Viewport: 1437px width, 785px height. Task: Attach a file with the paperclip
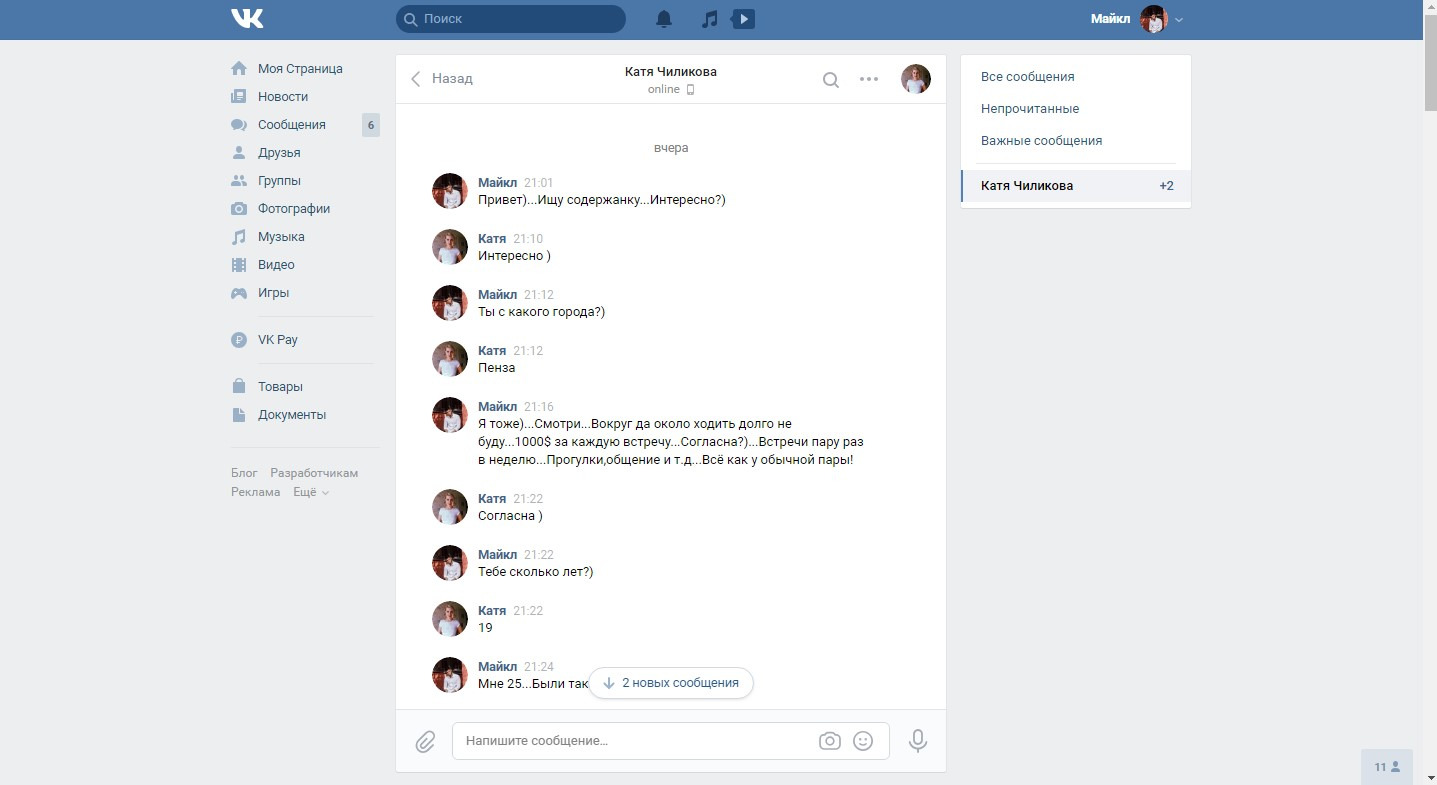tap(425, 742)
